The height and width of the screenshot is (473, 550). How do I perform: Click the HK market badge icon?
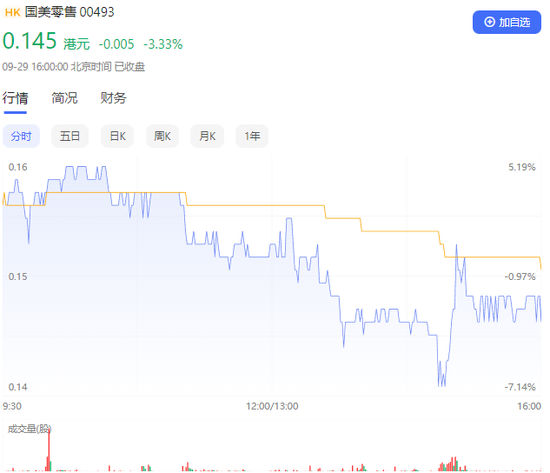pyautogui.click(x=13, y=13)
